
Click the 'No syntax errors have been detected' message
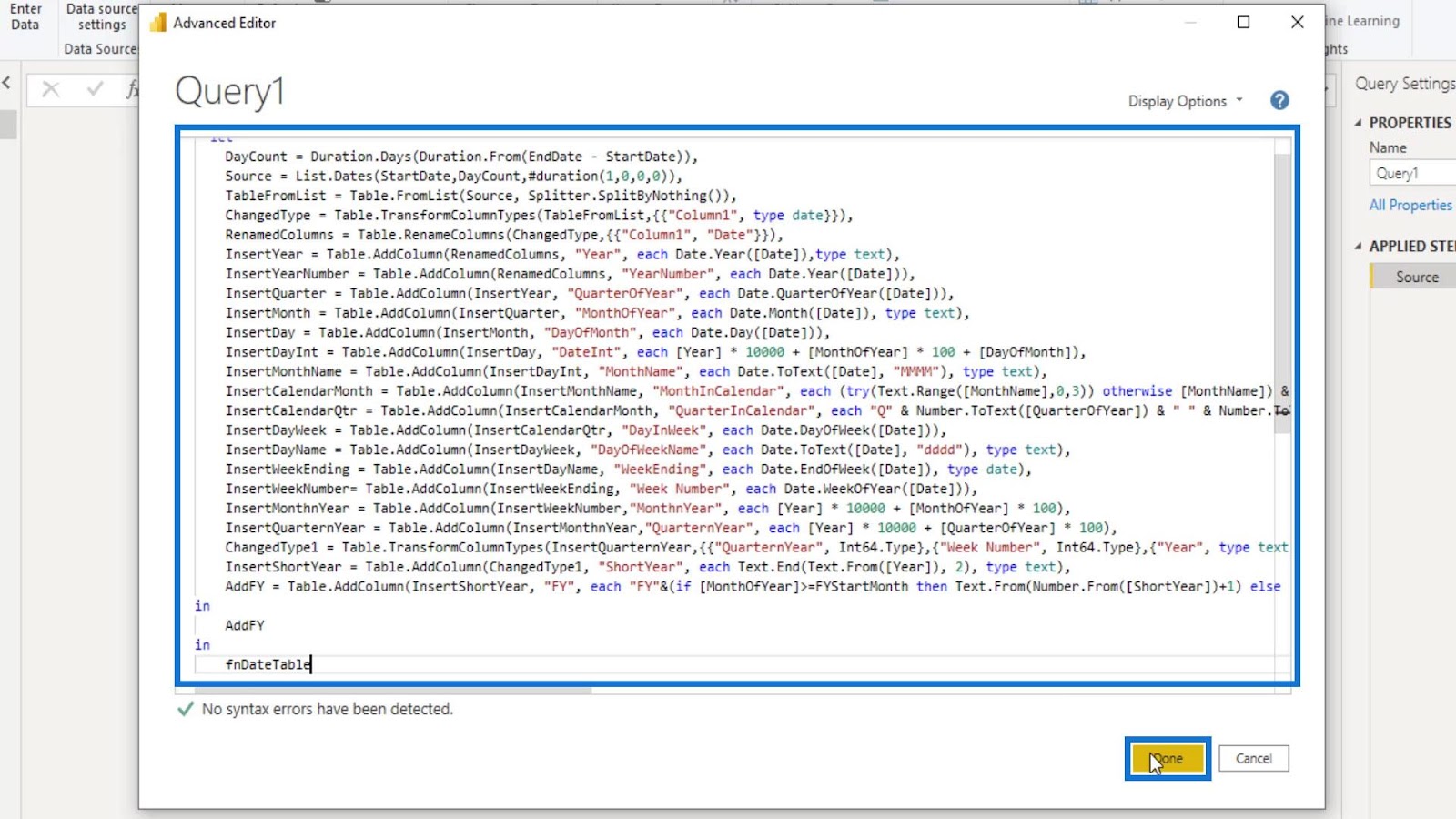pyautogui.click(x=327, y=709)
